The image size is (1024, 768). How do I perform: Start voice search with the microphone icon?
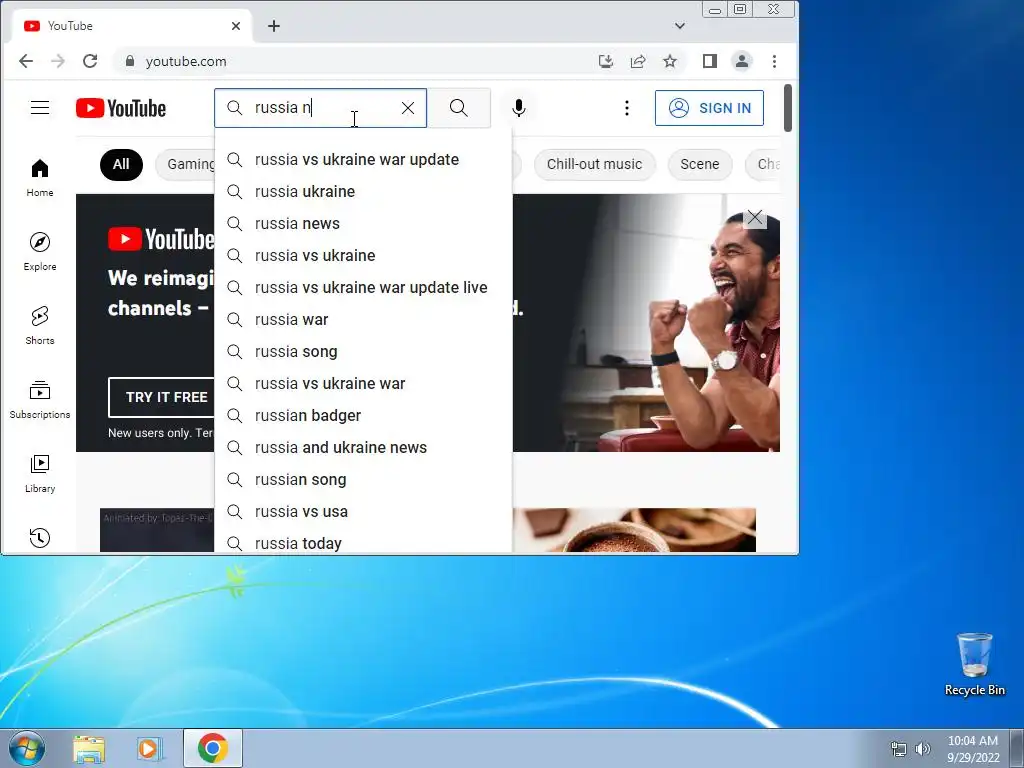click(519, 108)
